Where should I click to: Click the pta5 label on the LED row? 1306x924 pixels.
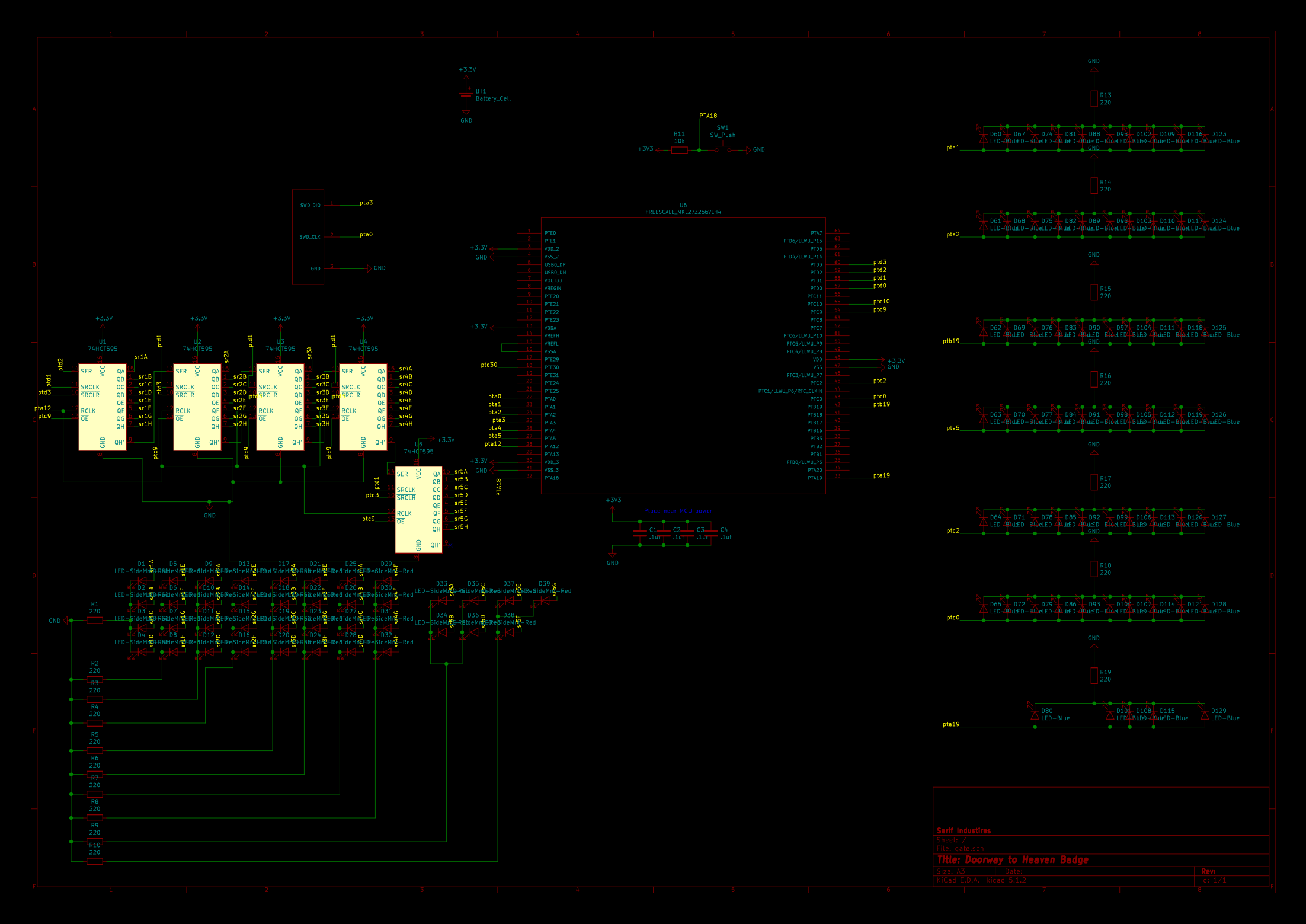click(952, 427)
